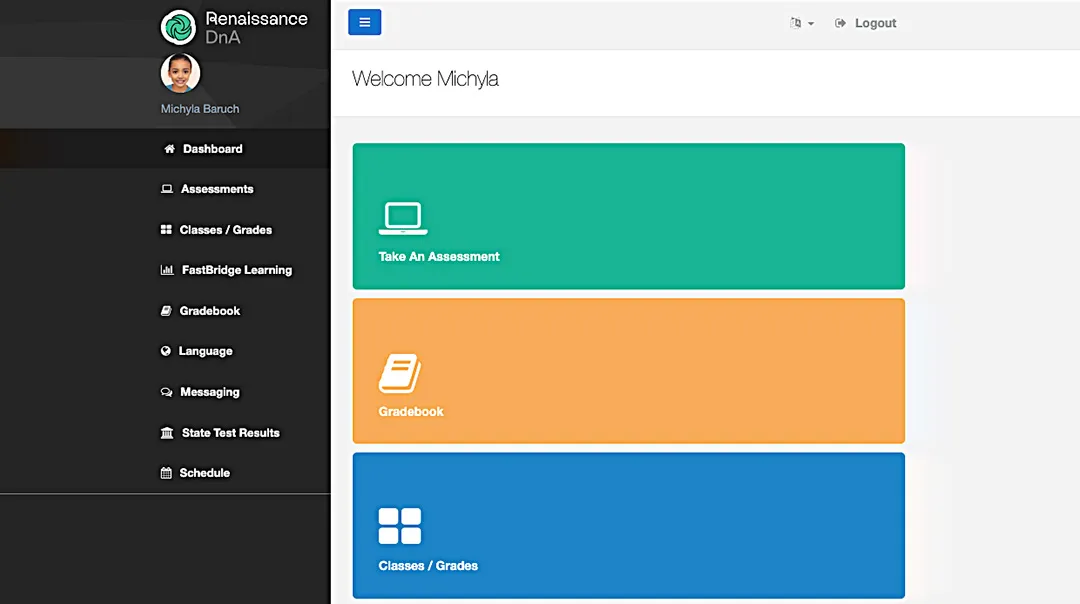The image size is (1080, 604).
Task: Click the orange Gradebook card
Action: click(x=628, y=370)
